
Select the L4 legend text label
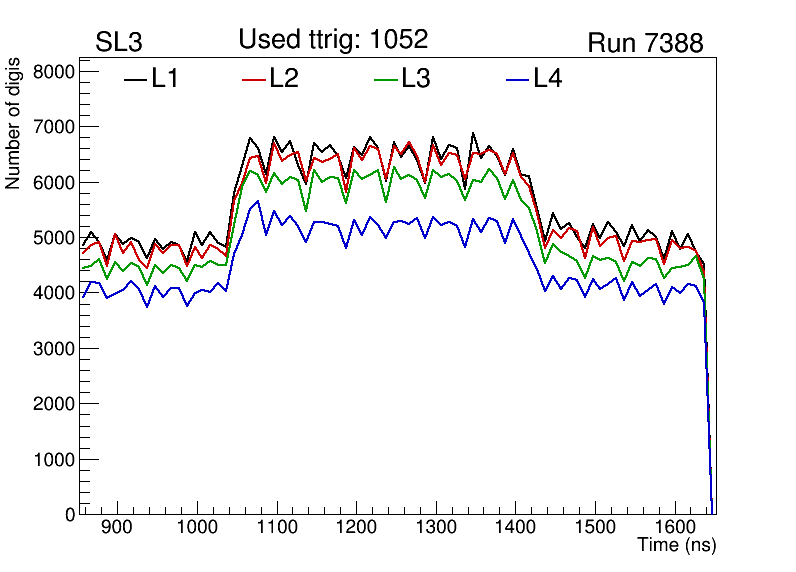(547, 79)
